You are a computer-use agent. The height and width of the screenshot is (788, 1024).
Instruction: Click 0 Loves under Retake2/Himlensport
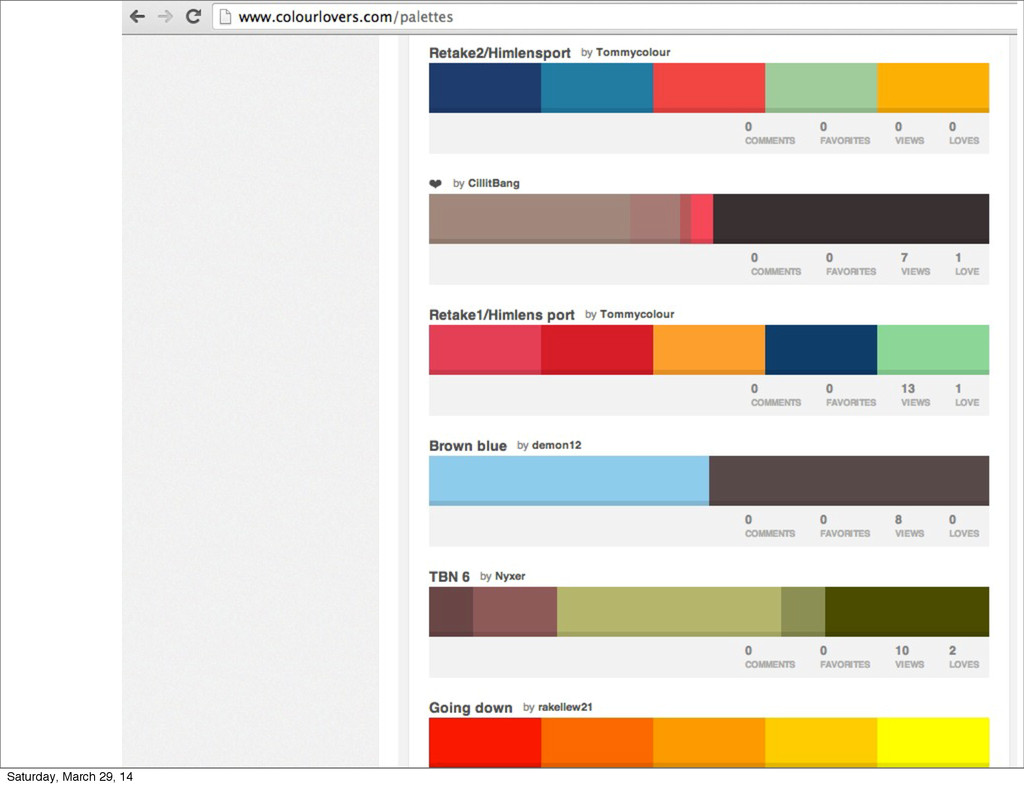pos(964,133)
